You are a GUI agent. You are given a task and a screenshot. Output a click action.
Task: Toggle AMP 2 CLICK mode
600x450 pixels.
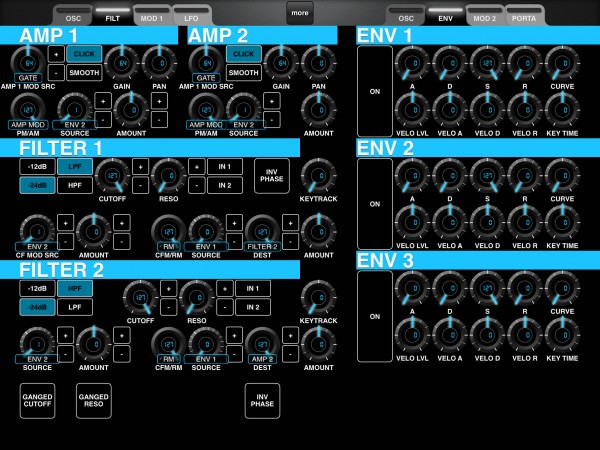click(244, 54)
